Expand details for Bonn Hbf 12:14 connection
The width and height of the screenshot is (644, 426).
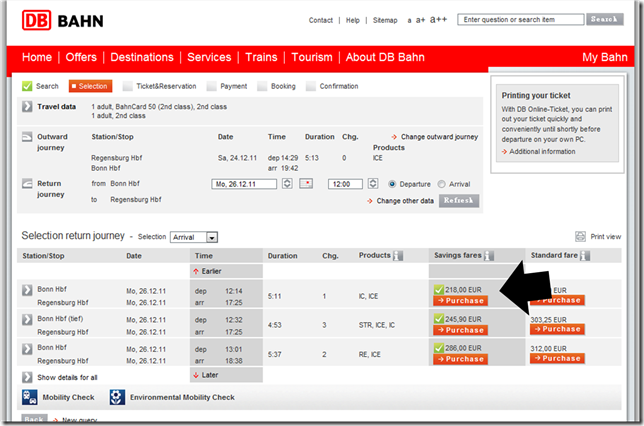coord(27,290)
